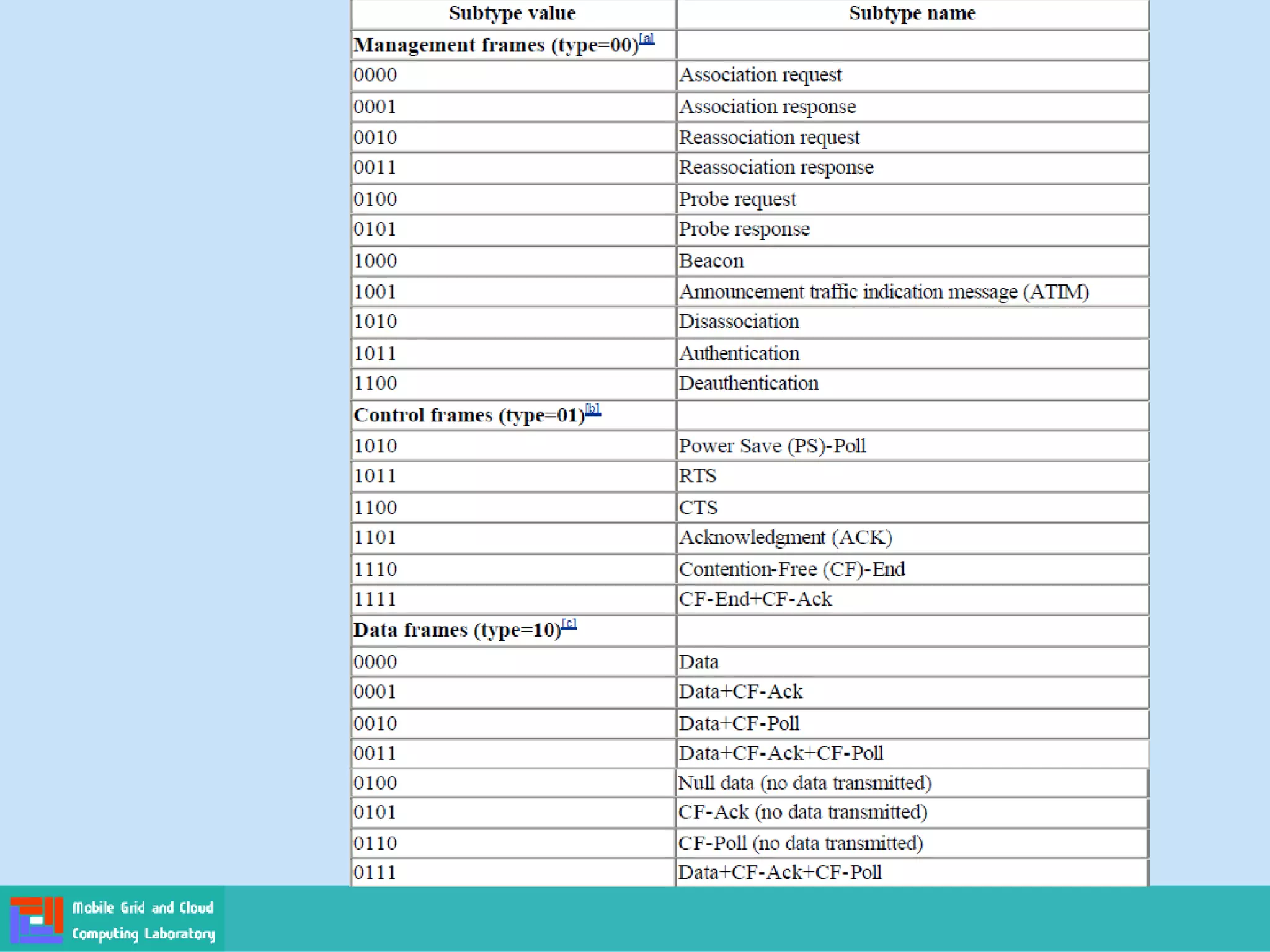Select the Power Save (PS)-Poll cell
Image resolution: width=1270 pixels, height=952 pixels.
tap(772, 446)
